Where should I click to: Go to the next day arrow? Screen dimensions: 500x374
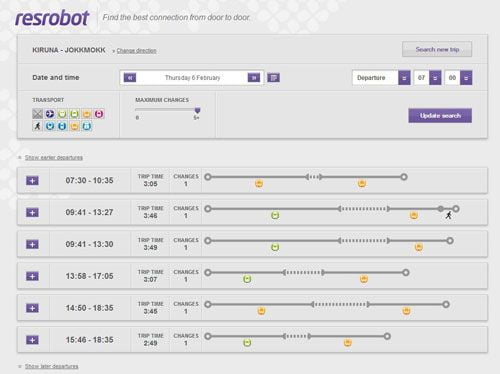(254, 78)
